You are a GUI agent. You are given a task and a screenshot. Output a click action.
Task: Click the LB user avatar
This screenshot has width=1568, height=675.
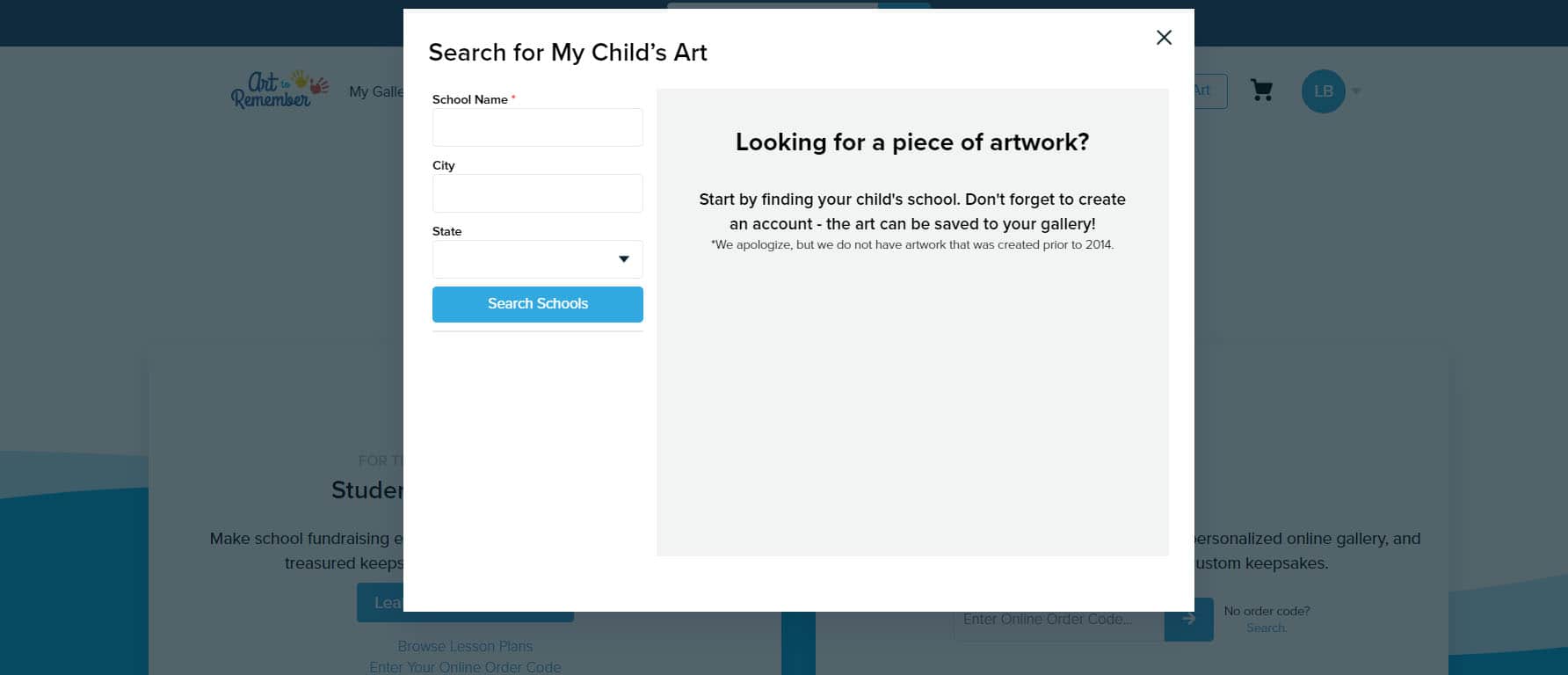click(x=1323, y=91)
